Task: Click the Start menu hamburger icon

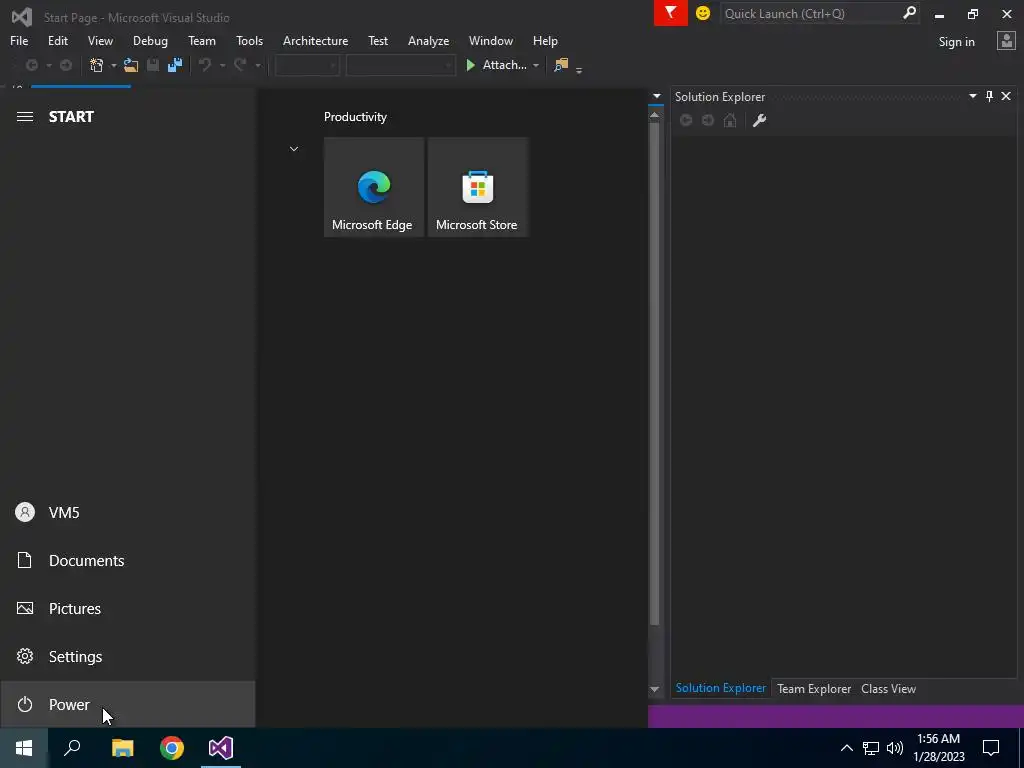Action: click(x=25, y=117)
